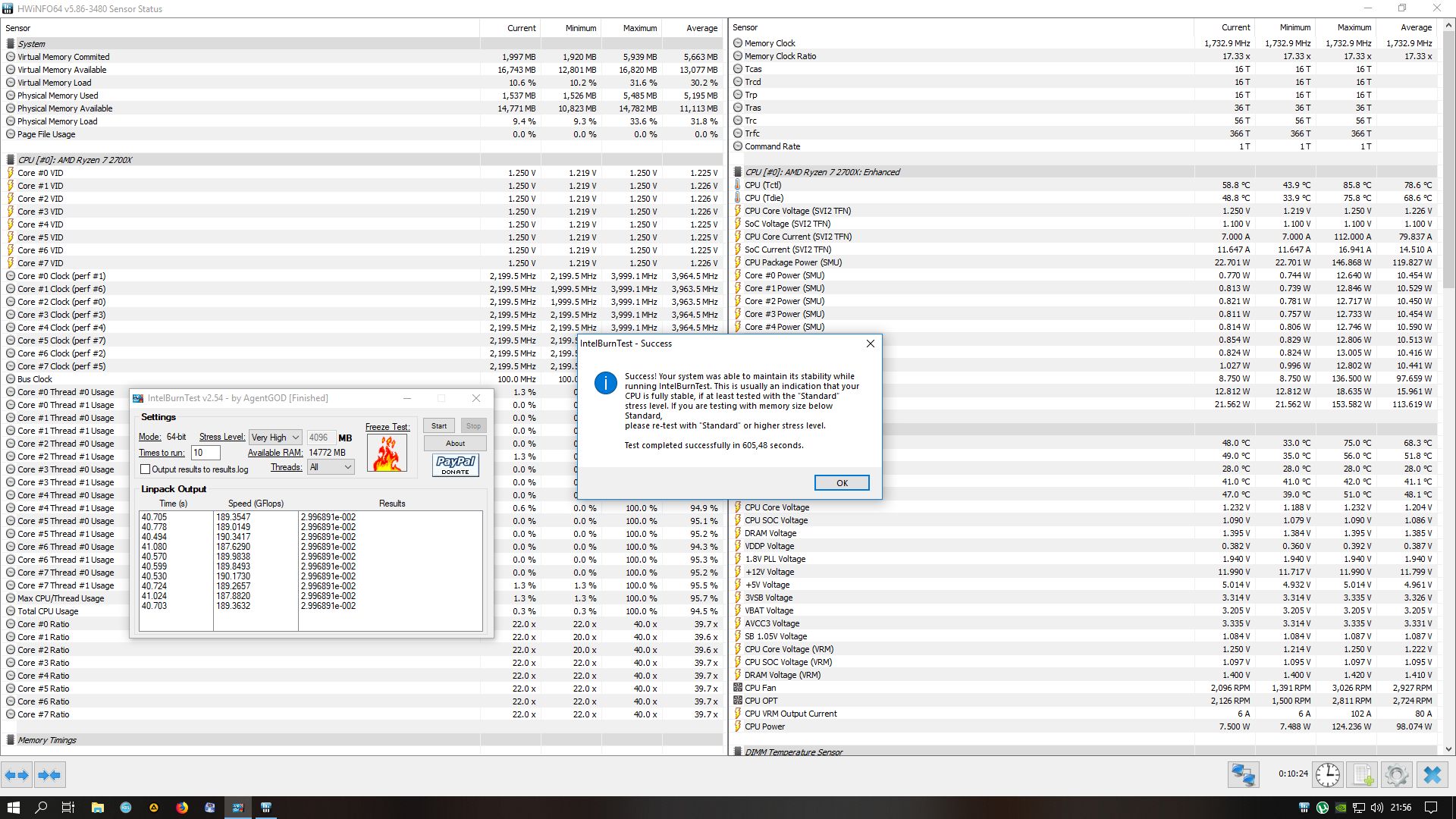Click the Current column header in left panel
This screenshot has width=1456, height=819.
[x=510, y=28]
